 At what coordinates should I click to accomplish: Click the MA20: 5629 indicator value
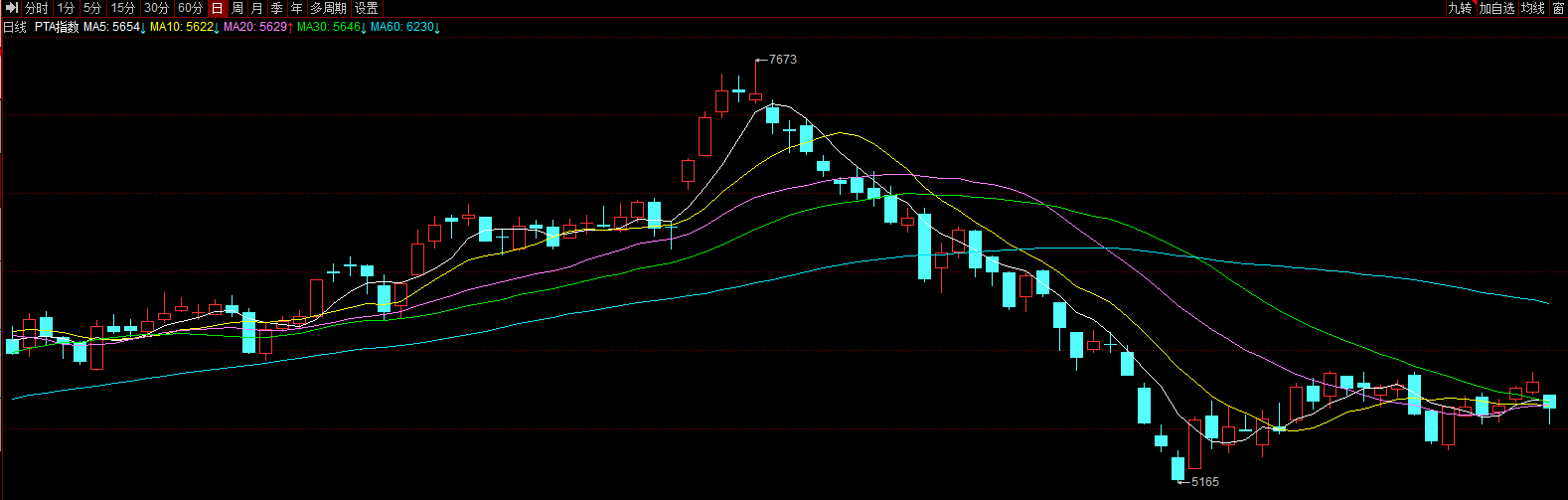coord(258,27)
